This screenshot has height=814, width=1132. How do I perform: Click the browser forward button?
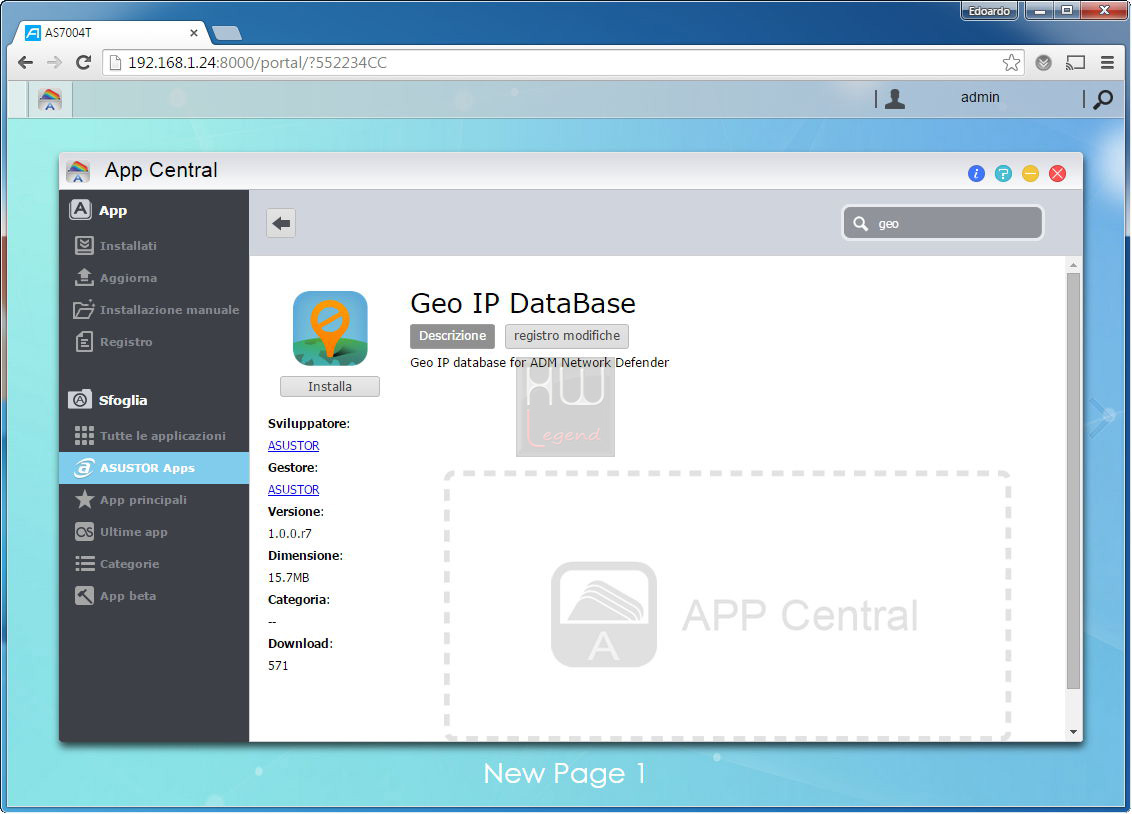[x=54, y=63]
